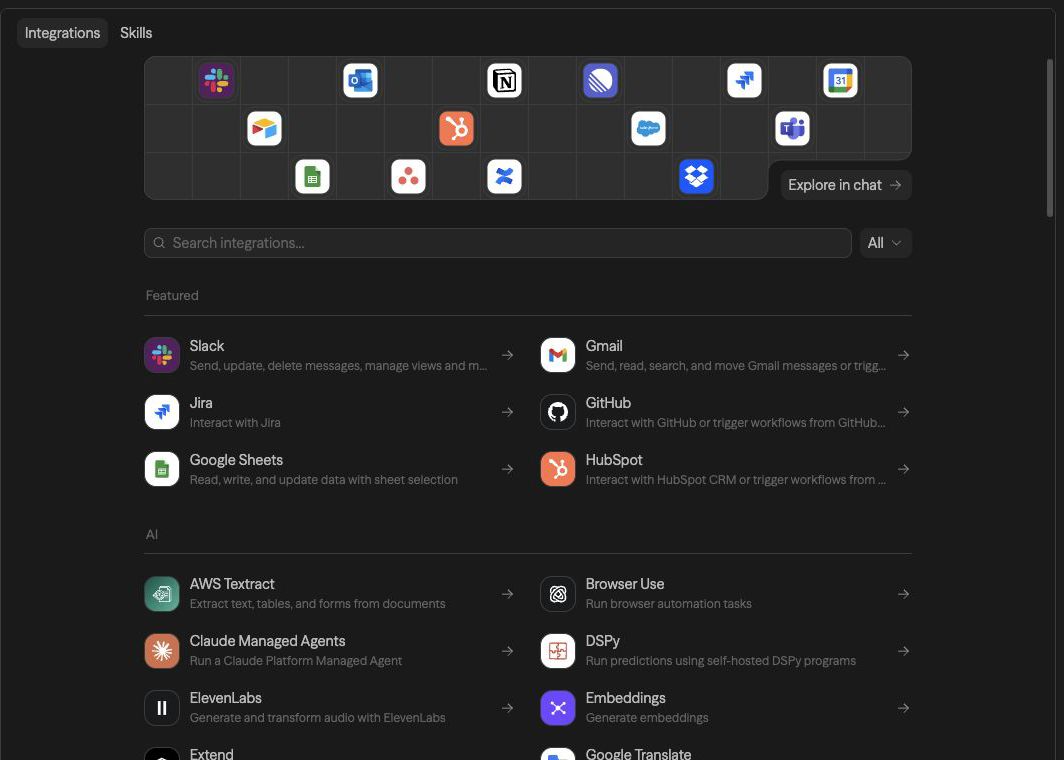Select the ElevenLabs integration title

[x=225, y=698]
